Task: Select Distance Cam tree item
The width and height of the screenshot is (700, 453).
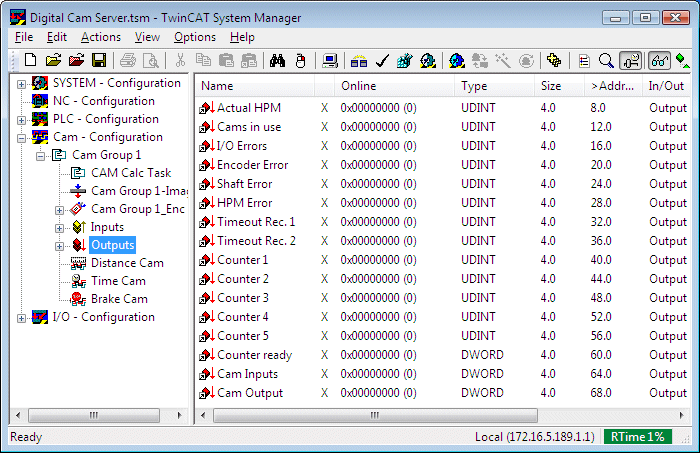Action: click(x=127, y=263)
